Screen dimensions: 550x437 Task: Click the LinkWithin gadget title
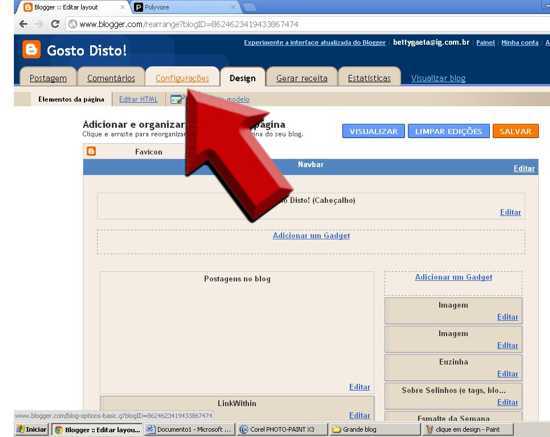click(x=237, y=403)
